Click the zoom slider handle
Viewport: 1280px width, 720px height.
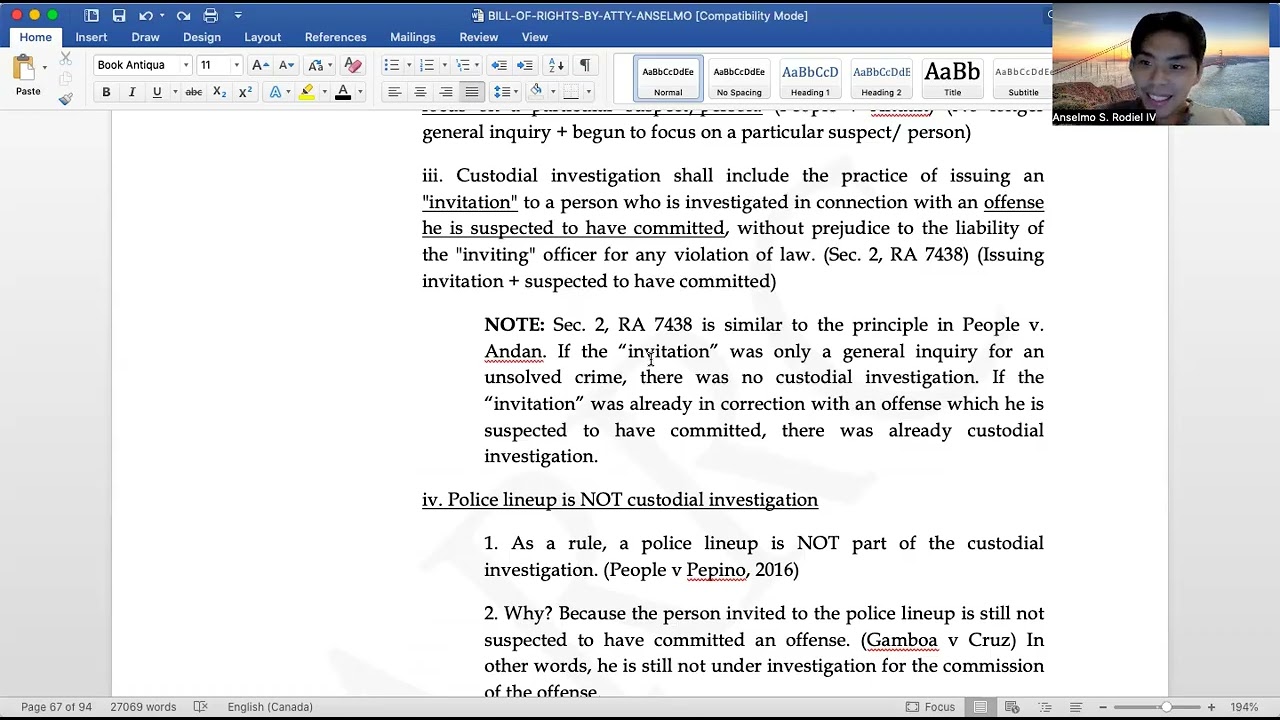[1166, 707]
